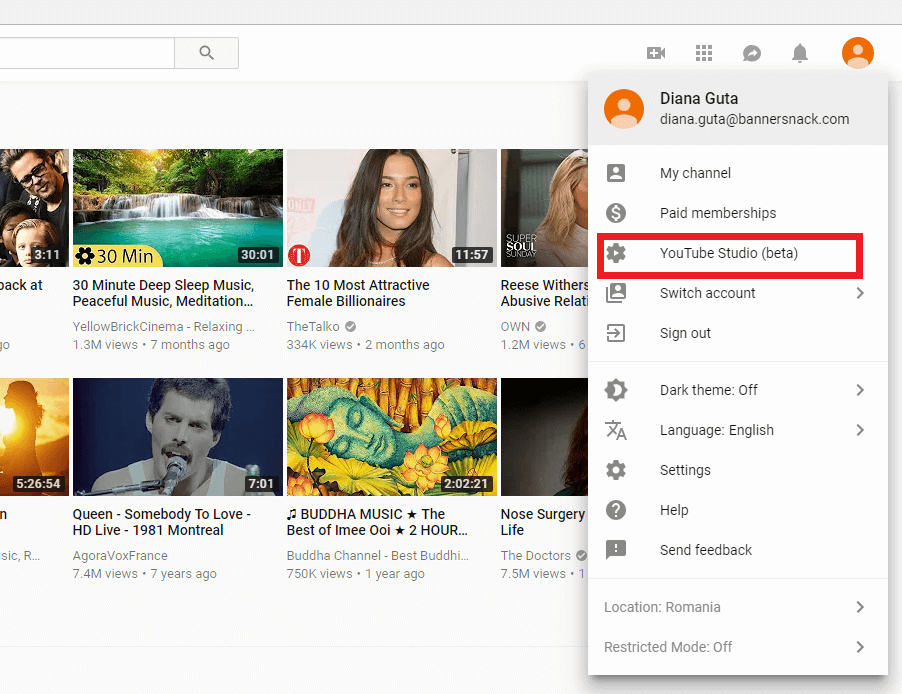Viewport: 902px width, 694px height.
Task: Open Settings menu entry
Action: [737, 470]
